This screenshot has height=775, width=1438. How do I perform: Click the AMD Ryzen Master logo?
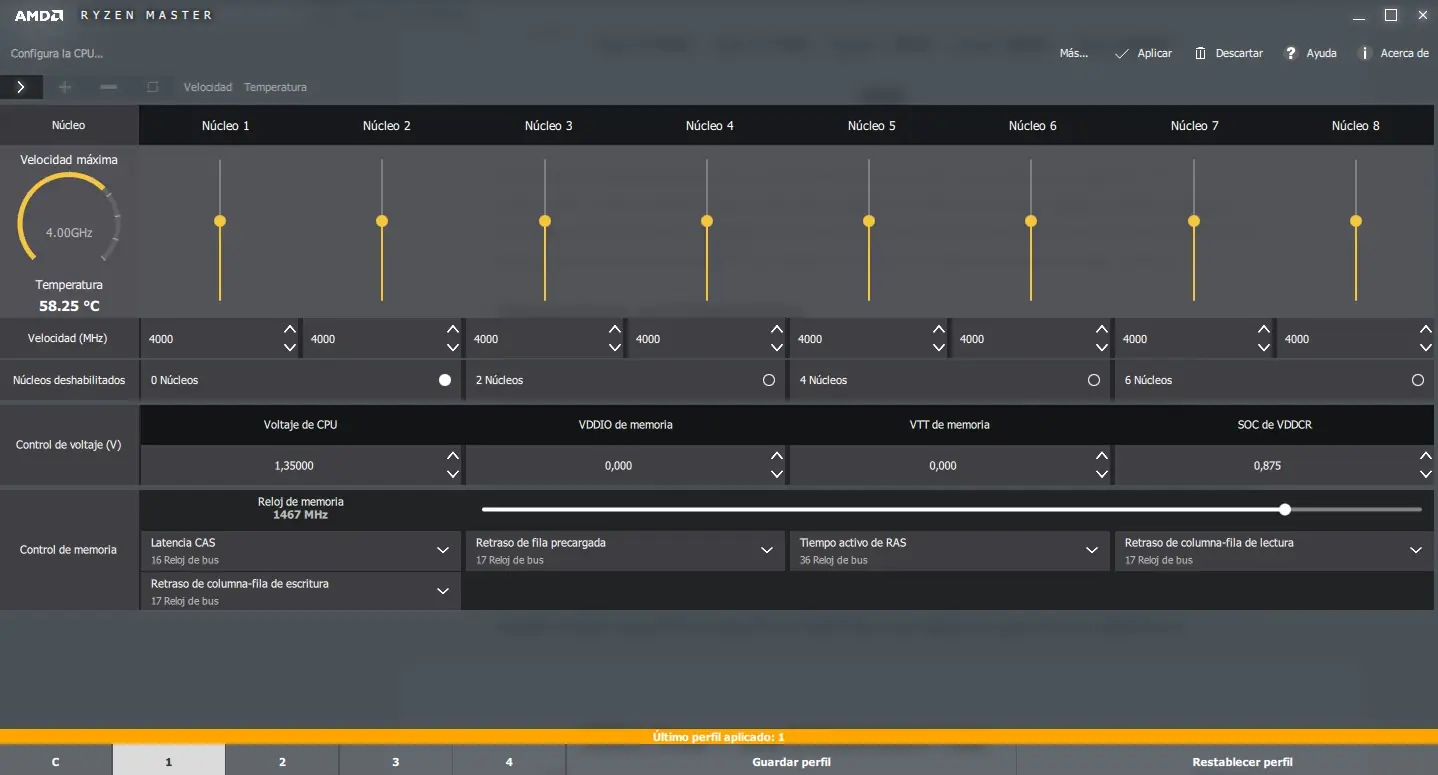[113, 15]
